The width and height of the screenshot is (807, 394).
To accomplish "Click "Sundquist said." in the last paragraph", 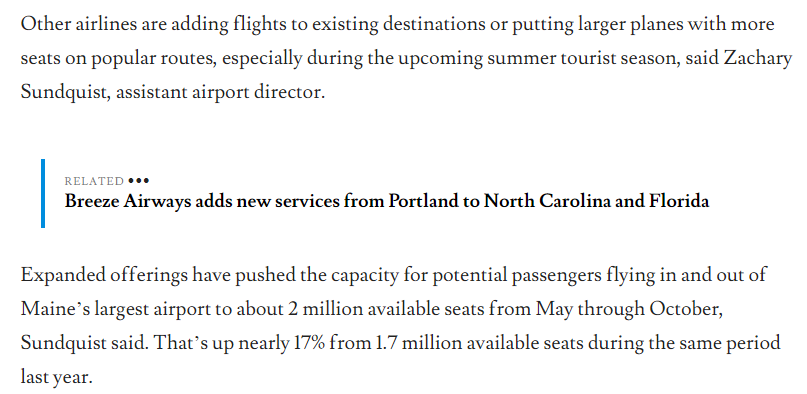I will pyautogui.click(x=84, y=343).
